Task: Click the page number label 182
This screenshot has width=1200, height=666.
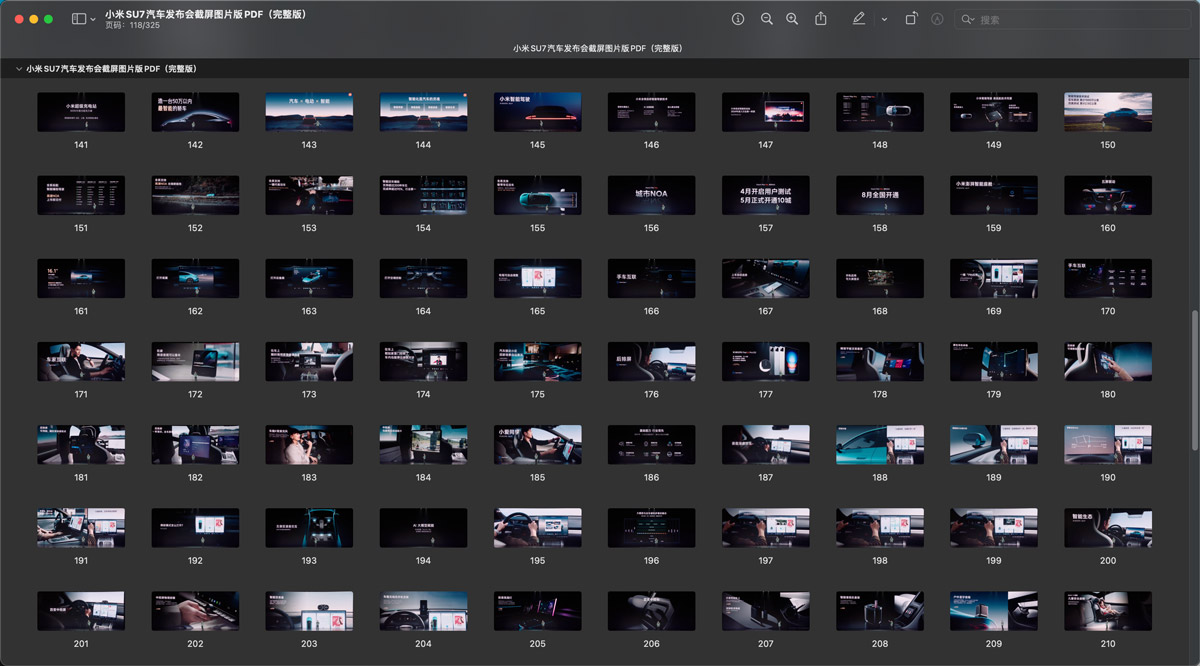Action: pos(195,477)
